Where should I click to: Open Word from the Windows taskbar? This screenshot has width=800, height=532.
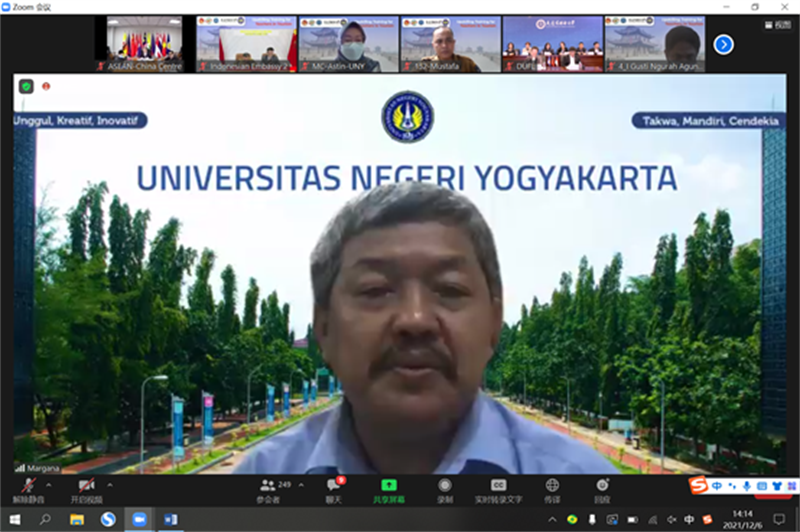point(170,520)
